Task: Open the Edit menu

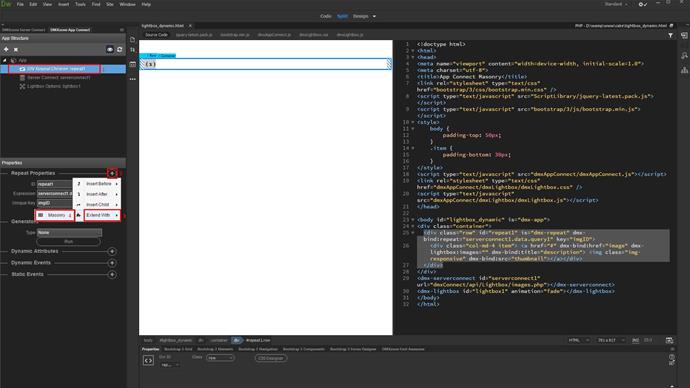Action: pos(33,4)
